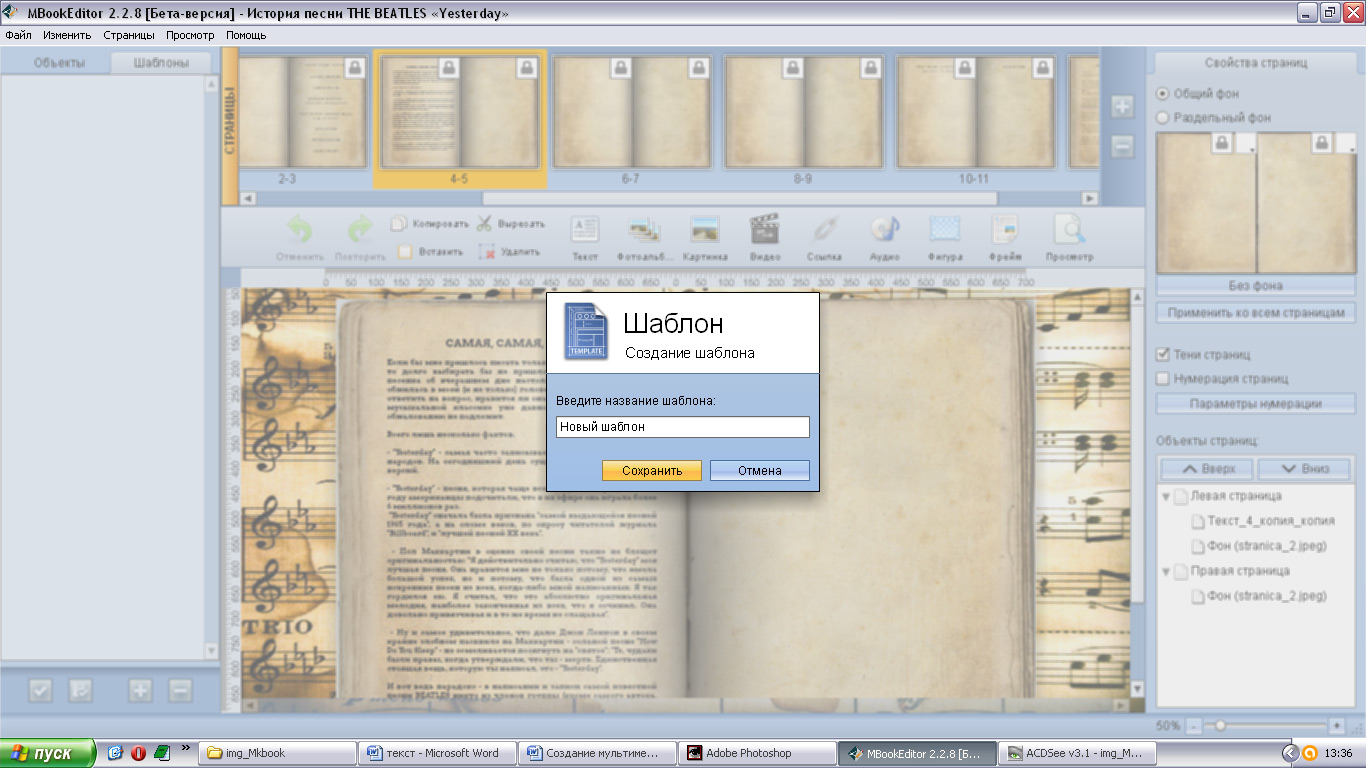Click single-check icon below left panel
This screenshot has height=768, width=1366.
(40, 689)
